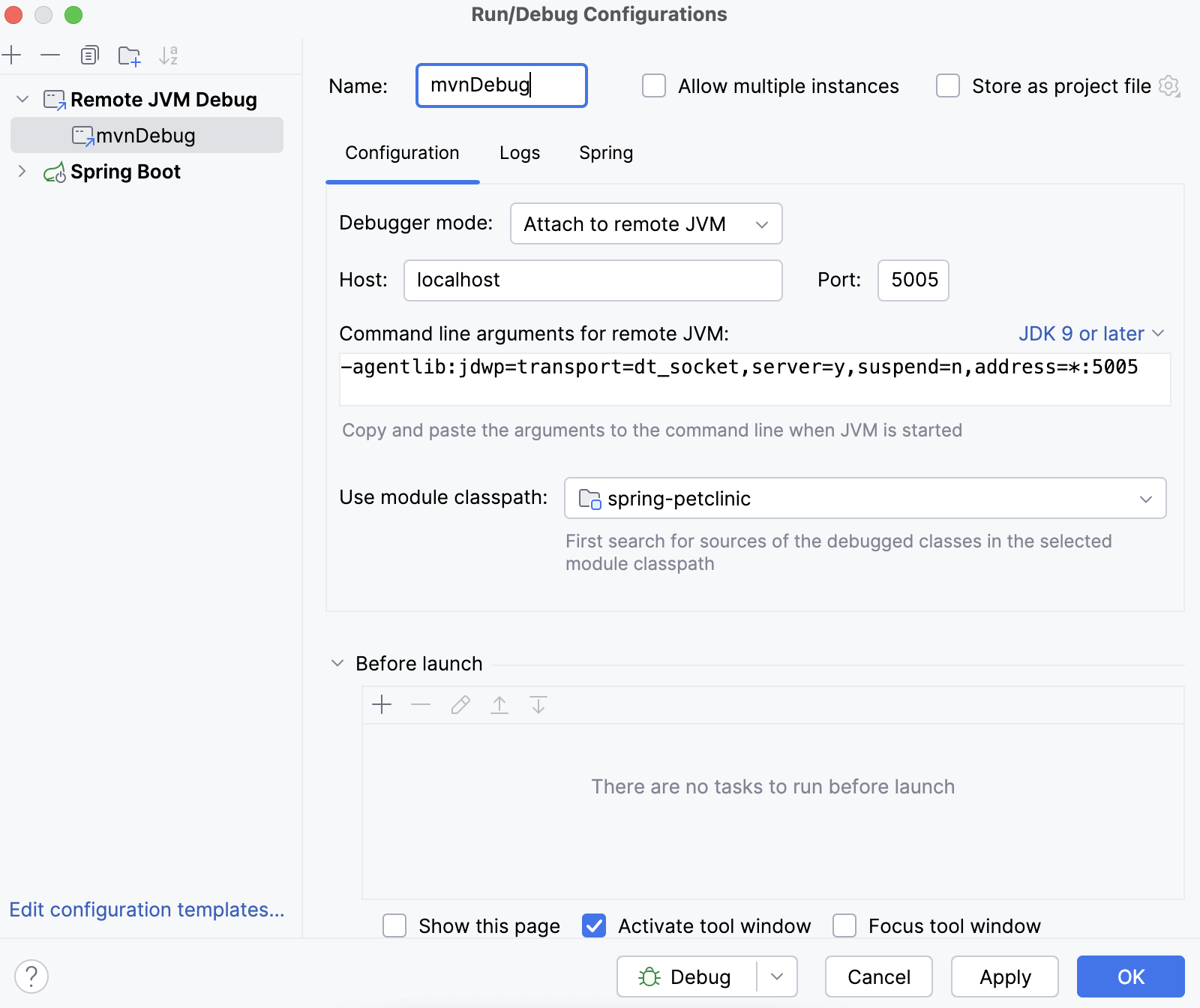
Task: Switch to the Logs tab
Action: pyautogui.click(x=520, y=152)
